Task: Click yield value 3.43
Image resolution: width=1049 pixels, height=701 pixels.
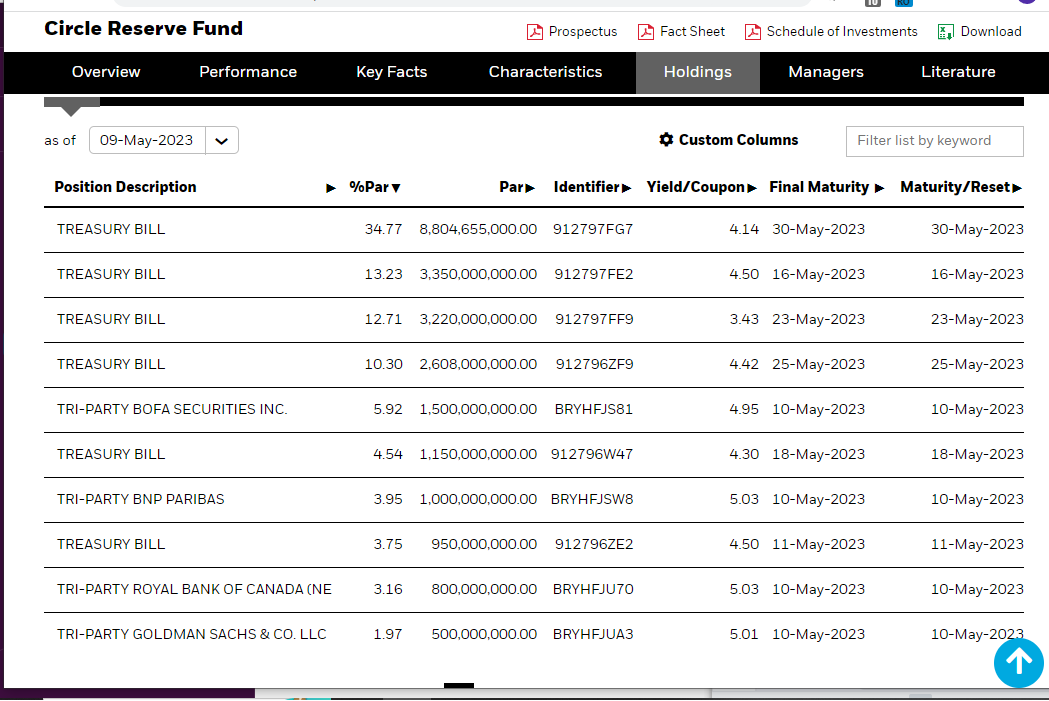Action: point(744,319)
